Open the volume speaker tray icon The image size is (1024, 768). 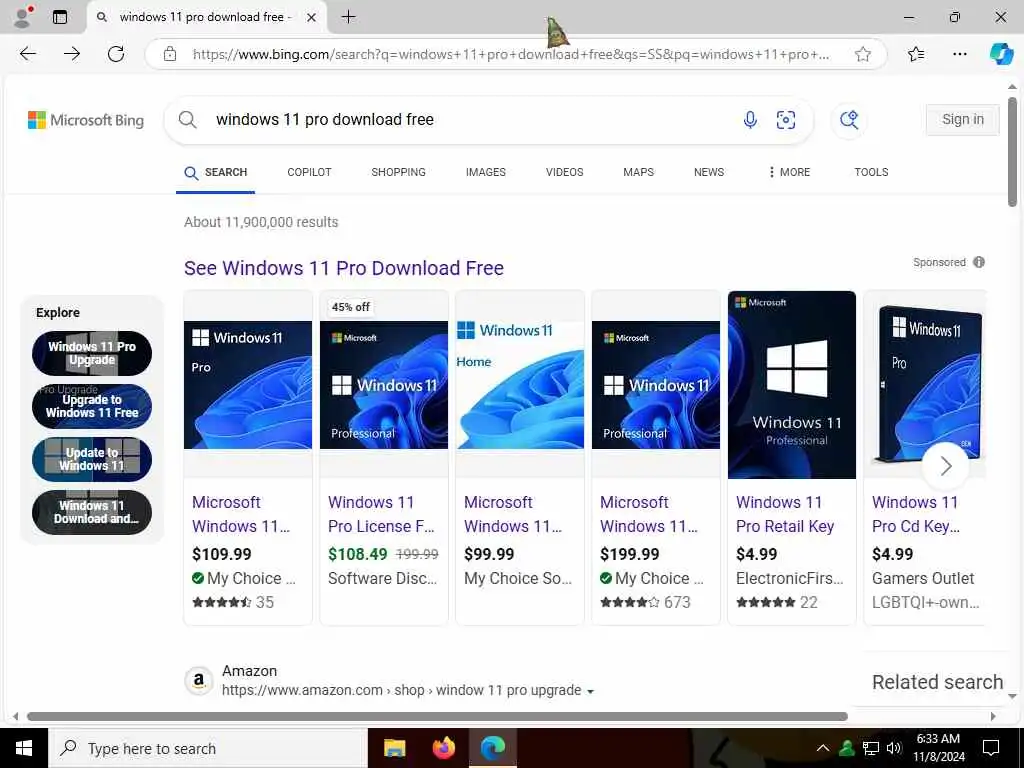tap(894, 748)
